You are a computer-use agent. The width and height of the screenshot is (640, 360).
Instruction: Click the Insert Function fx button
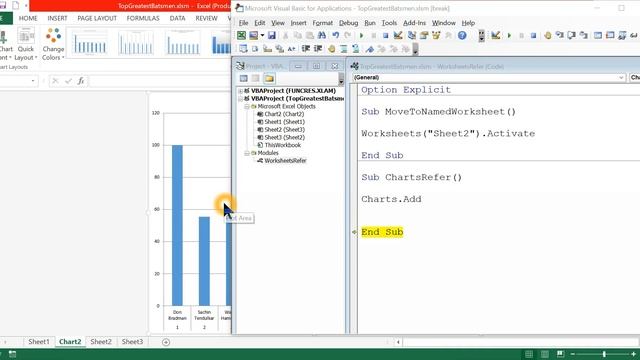pyautogui.click(x=81, y=81)
